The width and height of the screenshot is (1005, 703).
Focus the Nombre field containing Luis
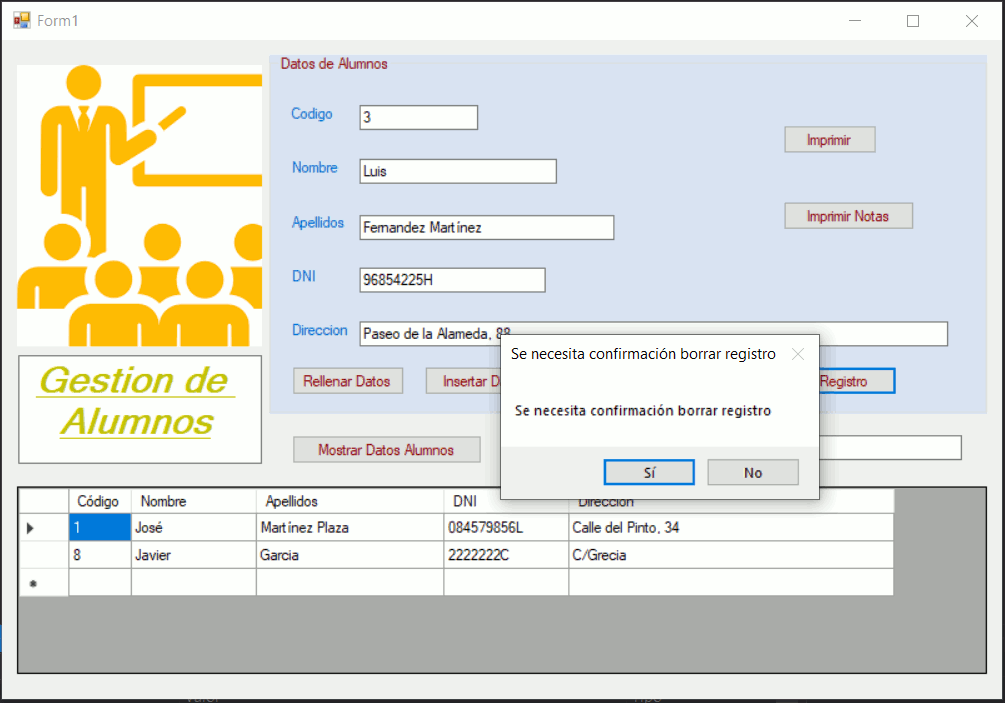[x=458, y=171]
